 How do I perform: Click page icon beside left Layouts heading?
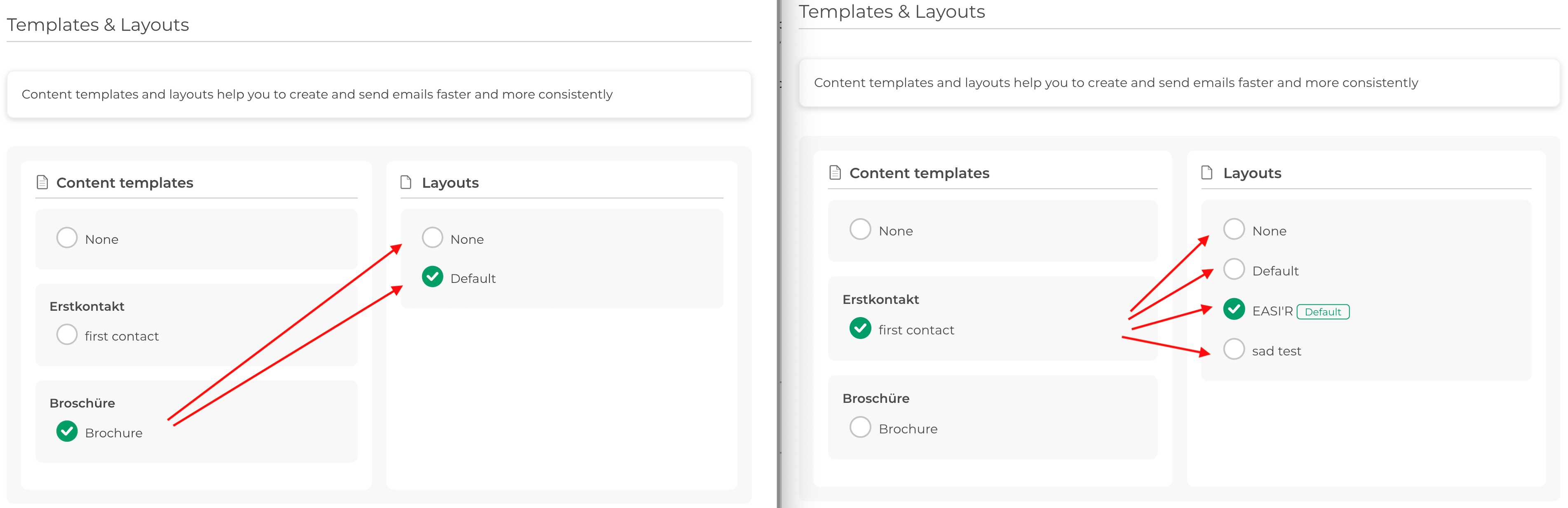point(406,182)
